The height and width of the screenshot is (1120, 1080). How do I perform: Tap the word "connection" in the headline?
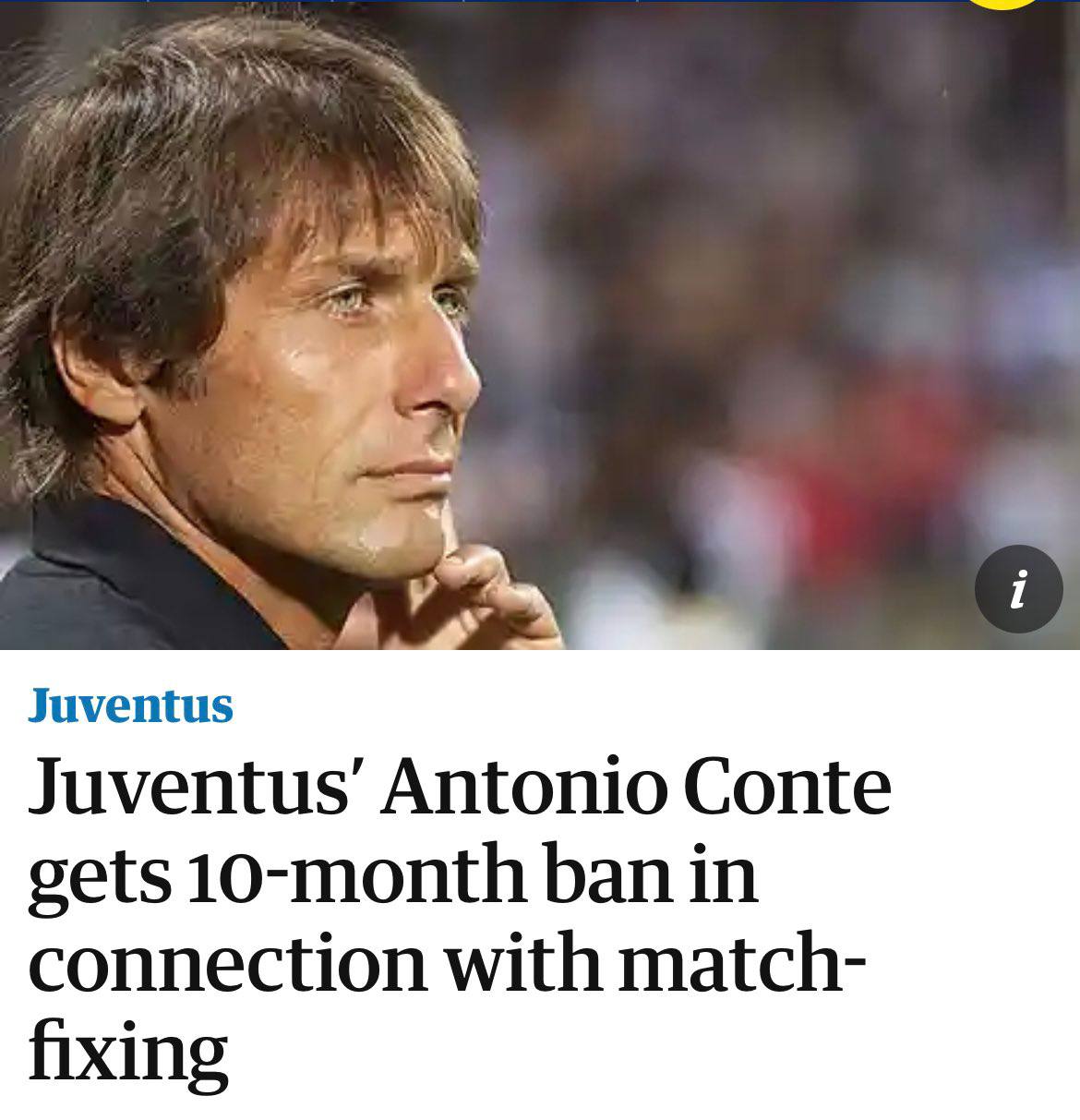click(227, 963)
